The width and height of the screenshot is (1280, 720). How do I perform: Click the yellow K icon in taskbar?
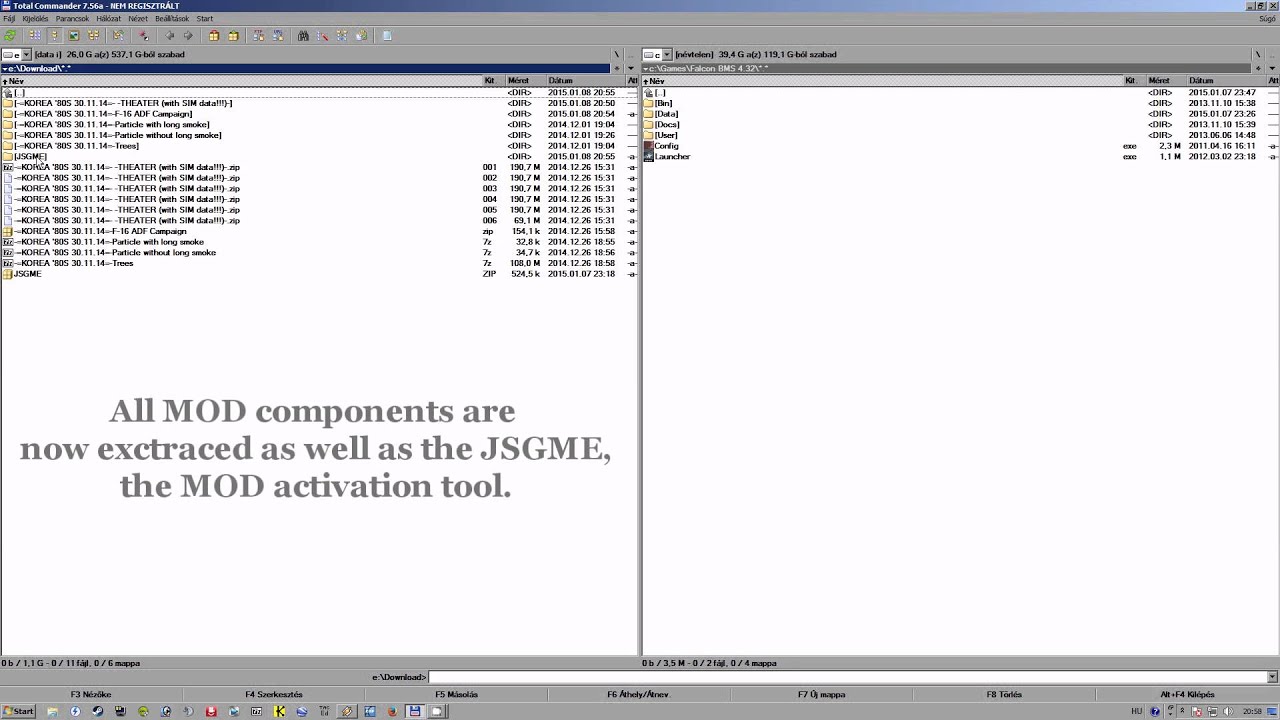pos(279,711)
